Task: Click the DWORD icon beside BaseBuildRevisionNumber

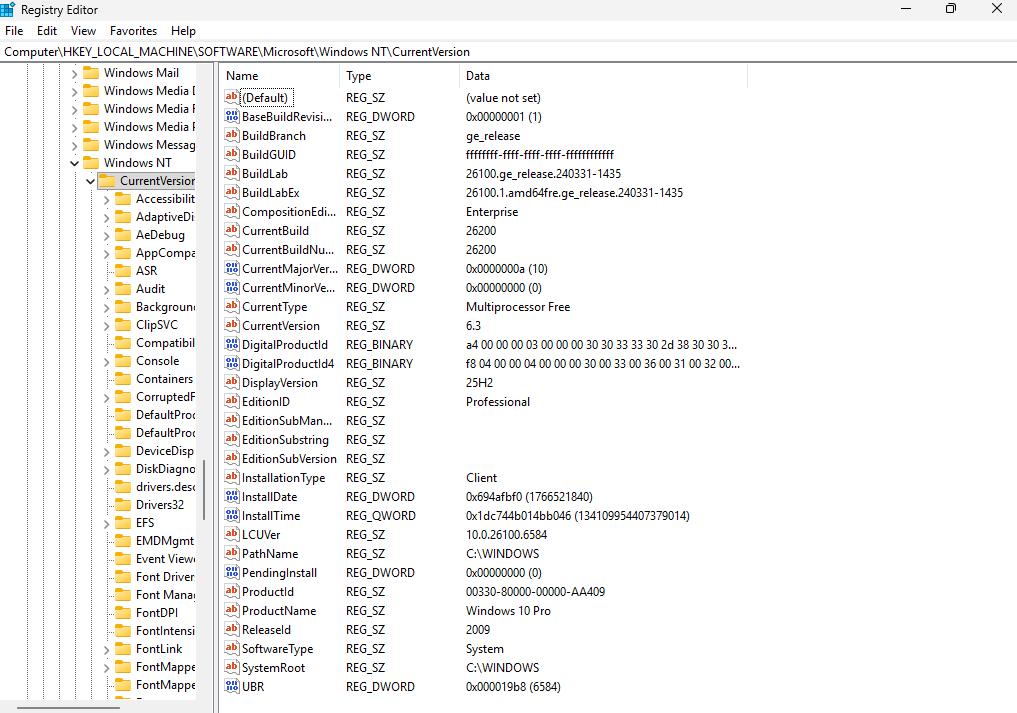Action: tap(232, 116)
